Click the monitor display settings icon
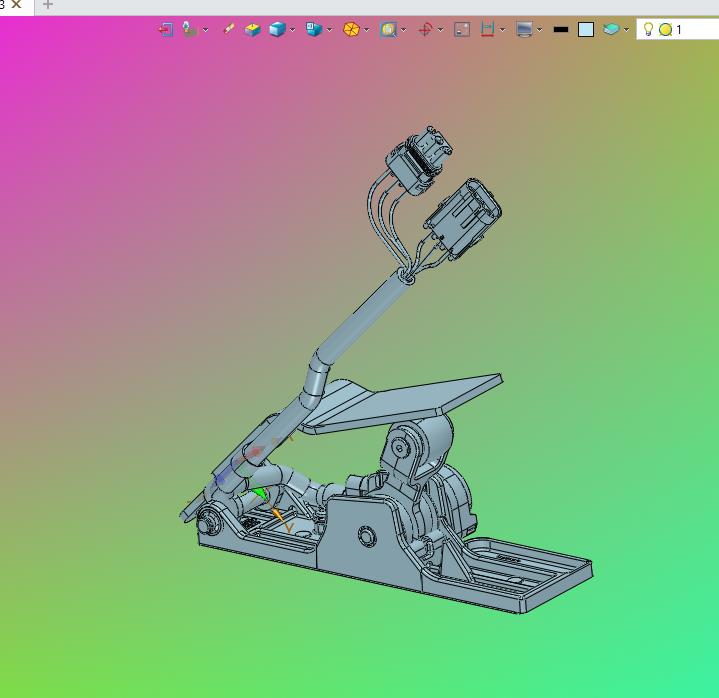Viewport: 719px width, 698px height. [x=524, y=29]
